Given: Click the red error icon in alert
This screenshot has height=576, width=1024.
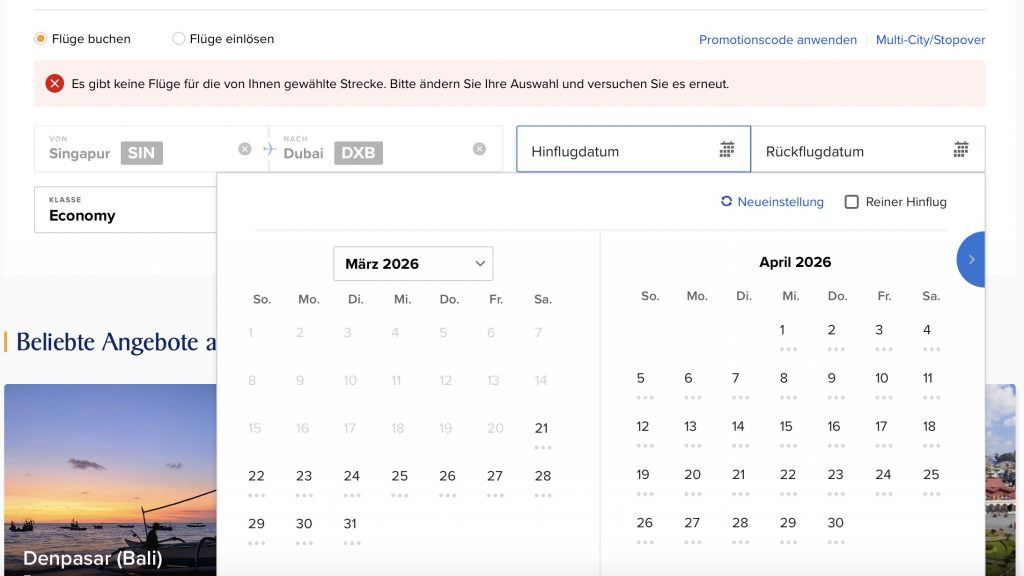Looking at the screenshot, I should coord(54,84).
